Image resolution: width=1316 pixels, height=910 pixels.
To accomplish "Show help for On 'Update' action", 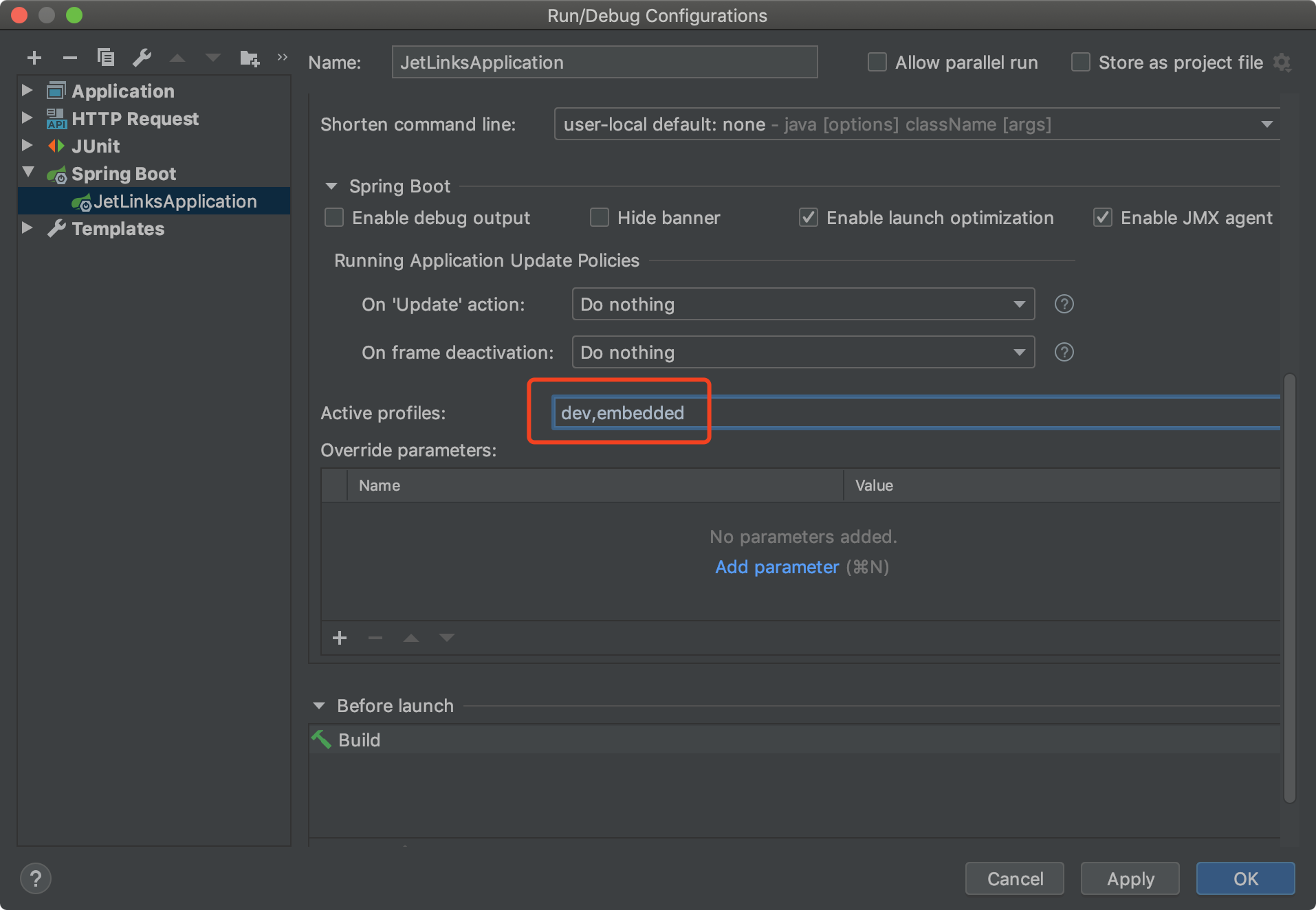I will pyautogui.click(x=1064, y=304).
